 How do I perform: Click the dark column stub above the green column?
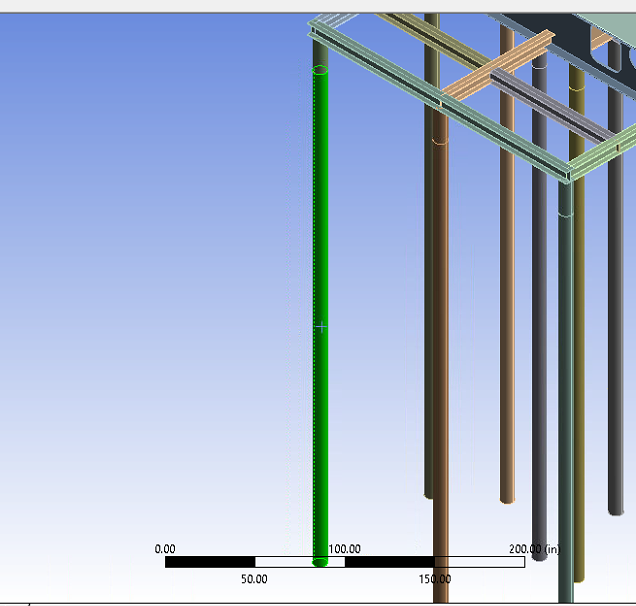[x=320, y=55]
